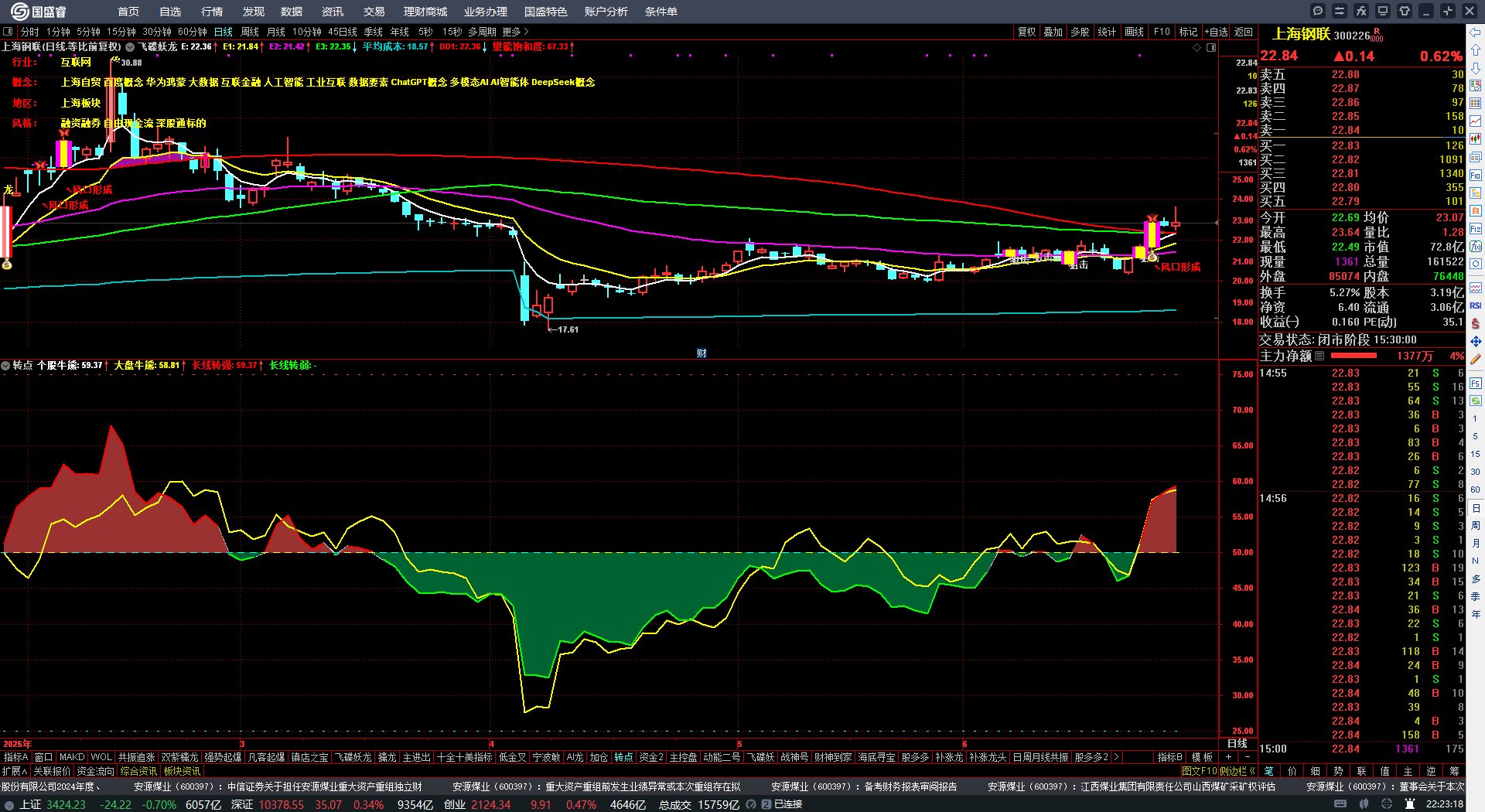Toggle 叠加 overlay option
1485x812 pixels.
[x=1053, y=32]
